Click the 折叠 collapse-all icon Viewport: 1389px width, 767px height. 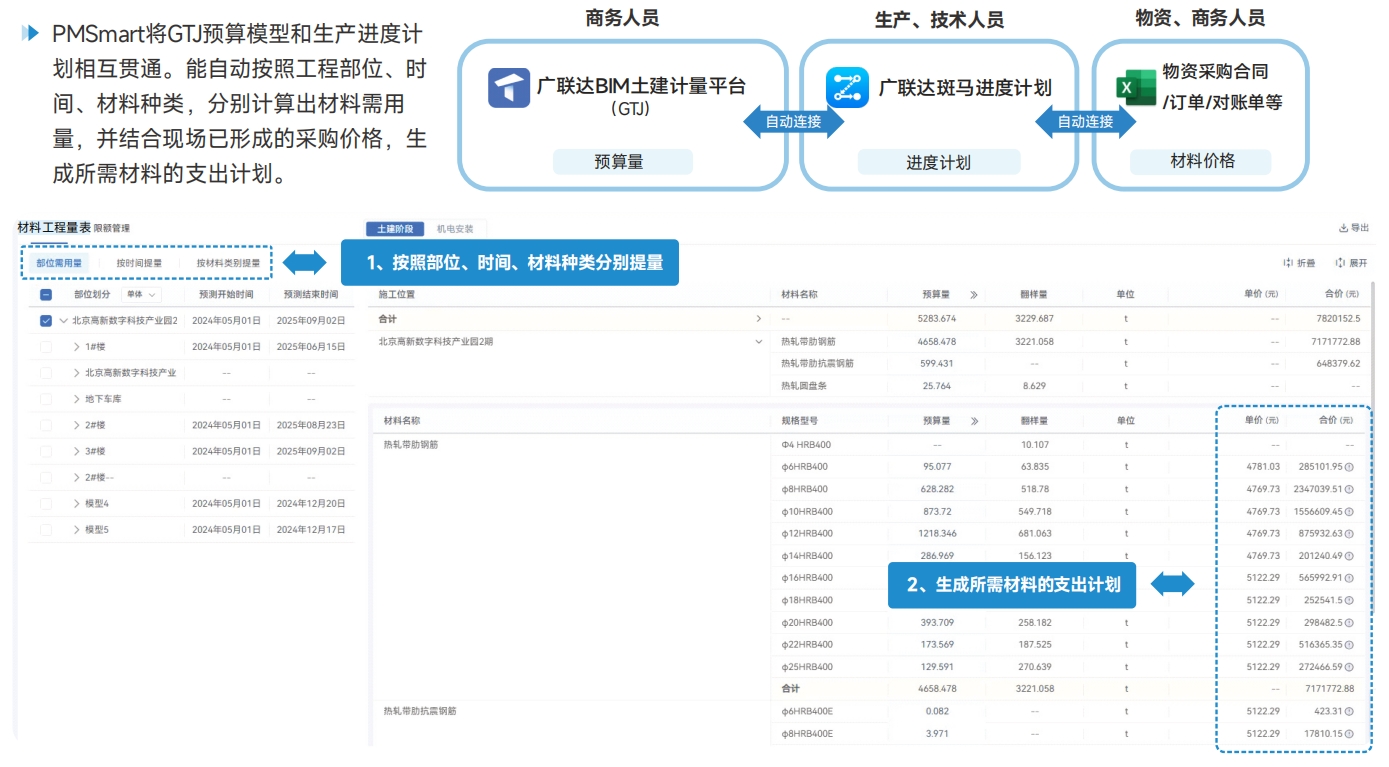tap(1288, 263)
